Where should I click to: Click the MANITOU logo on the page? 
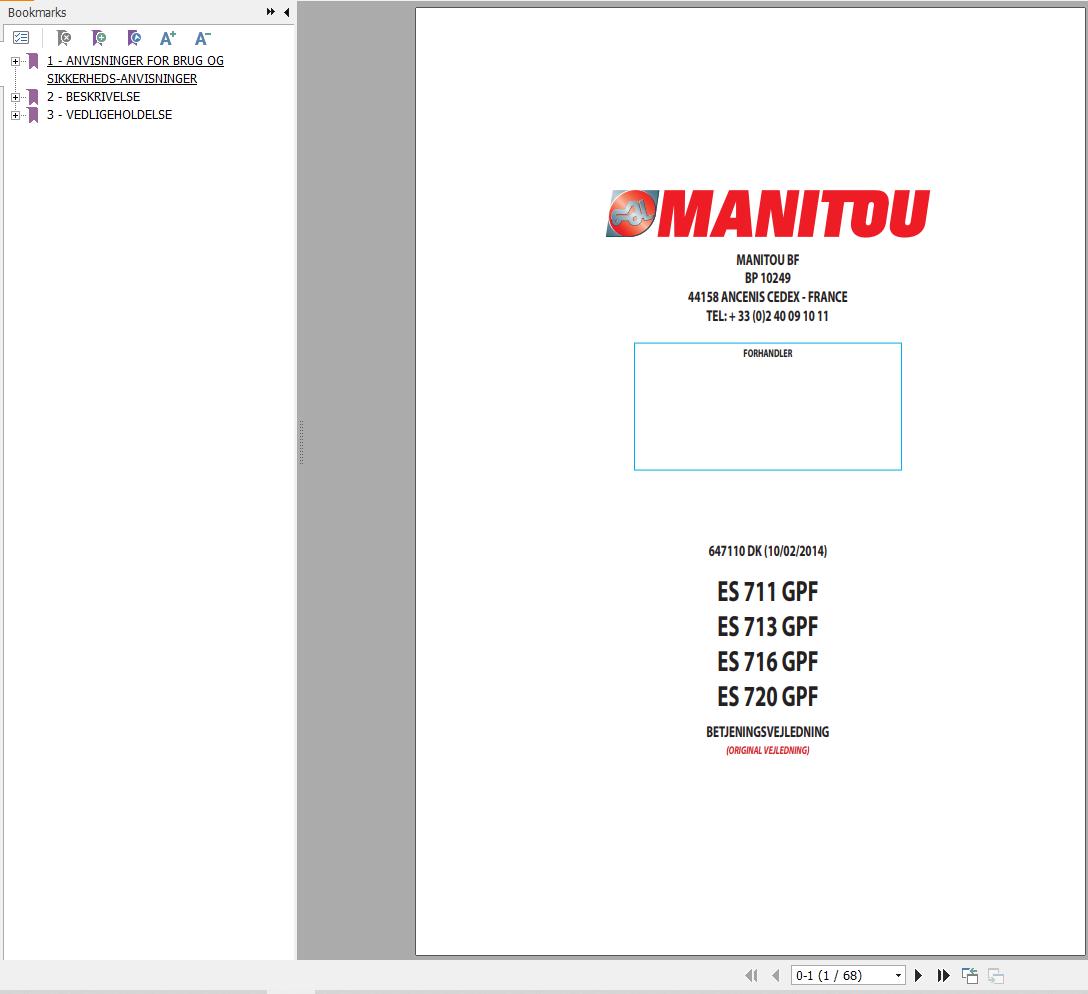coord(767,213)
